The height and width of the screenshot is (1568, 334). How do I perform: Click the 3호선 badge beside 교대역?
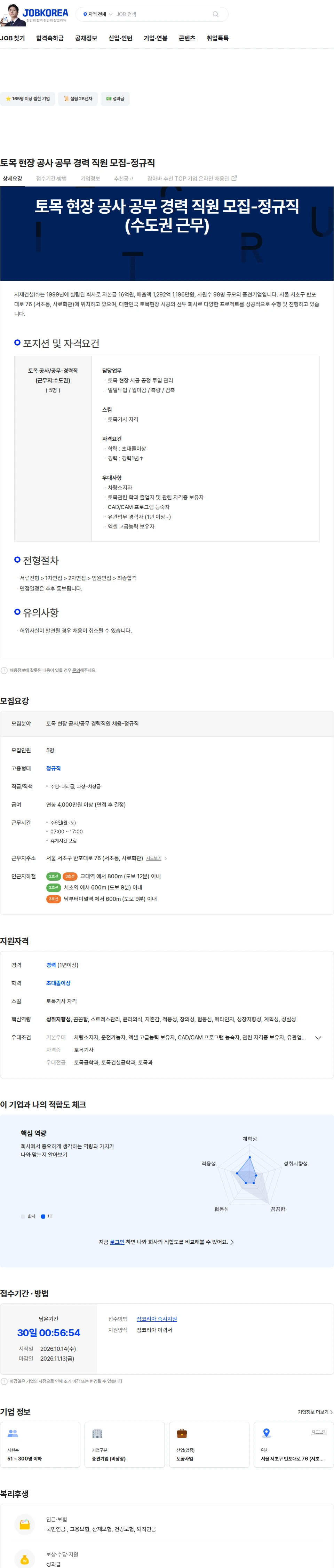pos(70,877)
